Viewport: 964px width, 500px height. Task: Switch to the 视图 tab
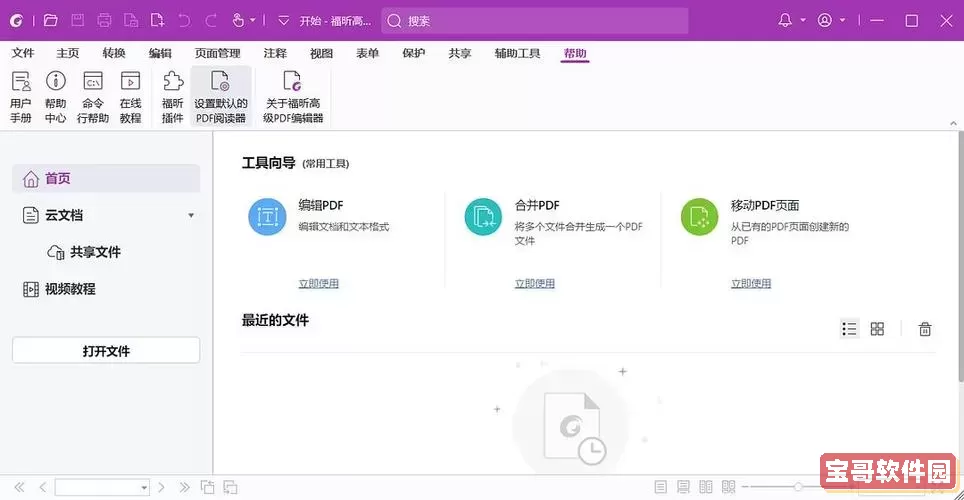321,53
